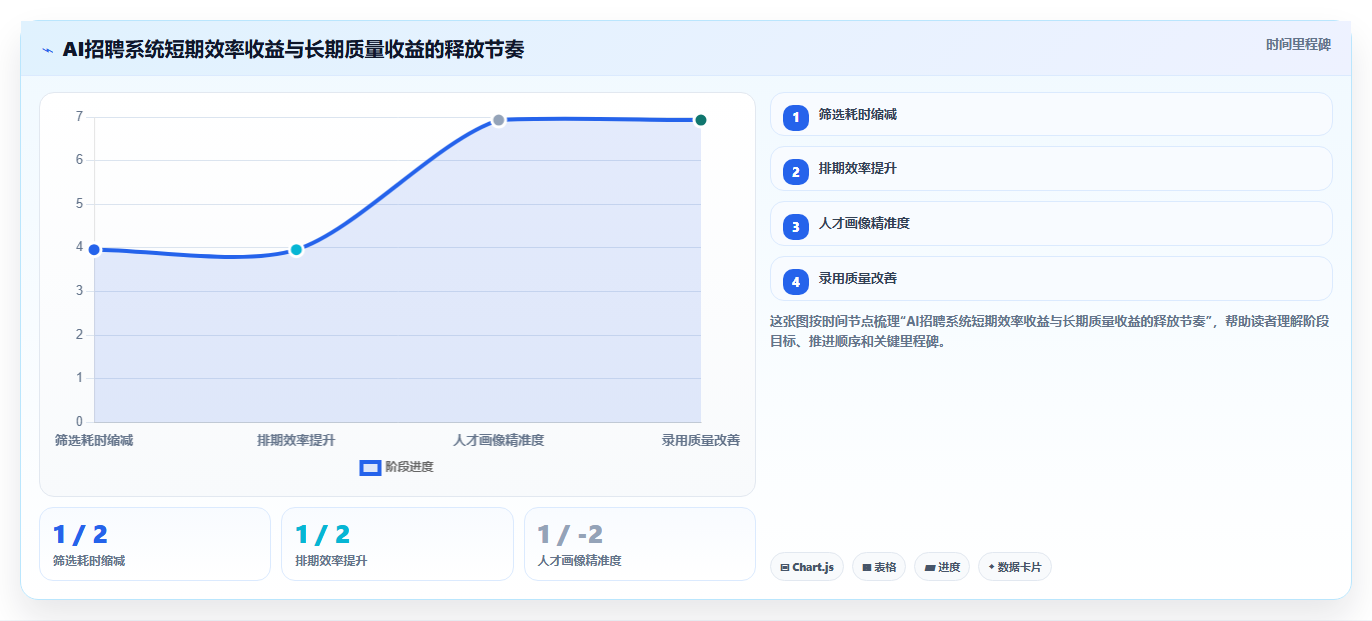Screen dimensions: 1372x621
Task: Select the blue data point for 筛选耗时缩减
Action: point(94,249)
